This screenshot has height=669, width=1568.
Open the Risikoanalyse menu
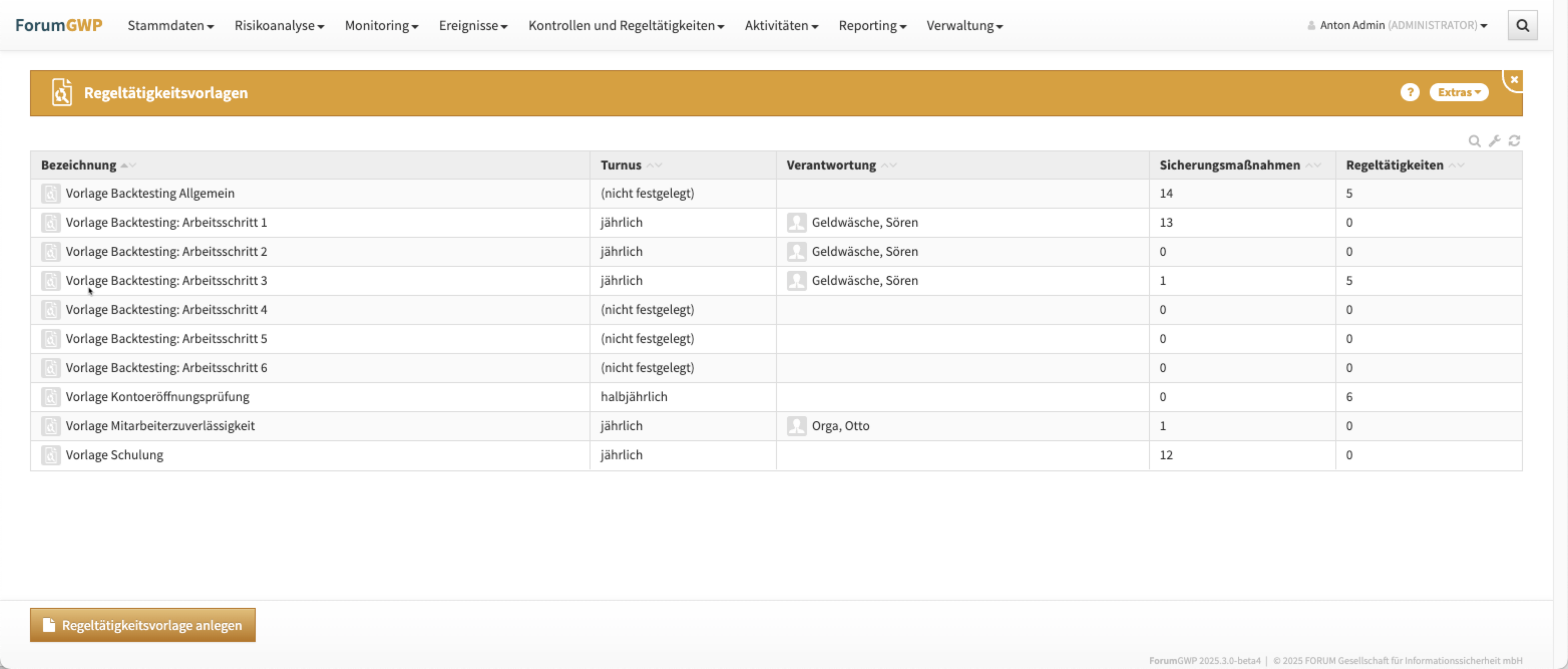tap(279, 26)
